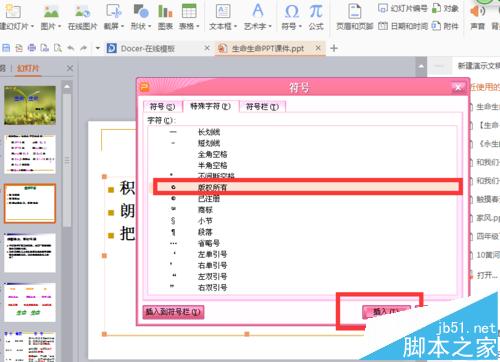The height and width of the screenshot is (362, 500).
Task: Click the large Table (表格) grid icon
Action: click(189, 11)
